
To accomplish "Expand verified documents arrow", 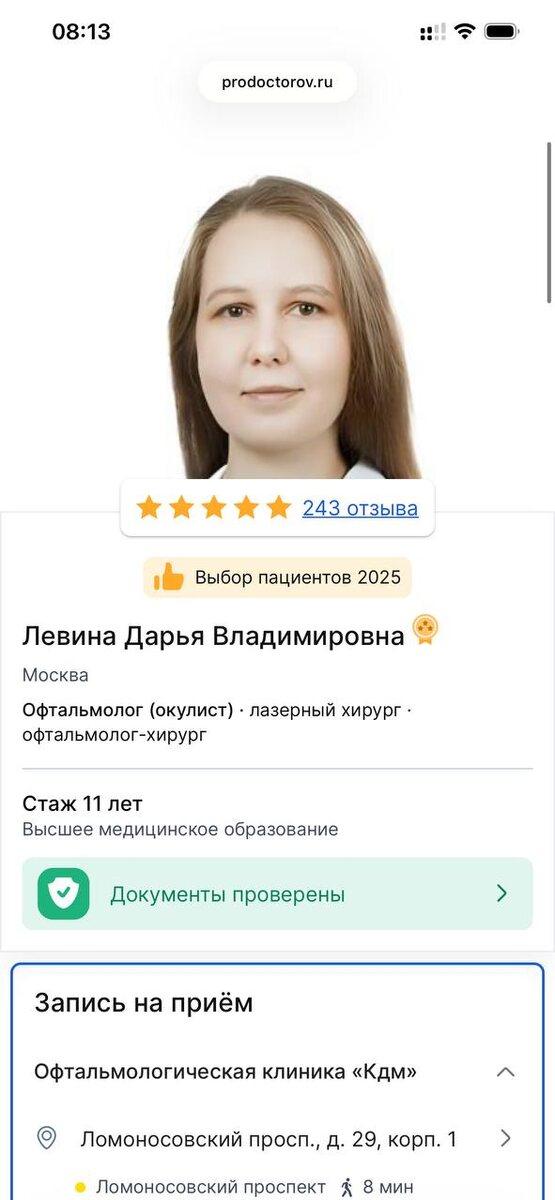I will (x=502, y=894).
